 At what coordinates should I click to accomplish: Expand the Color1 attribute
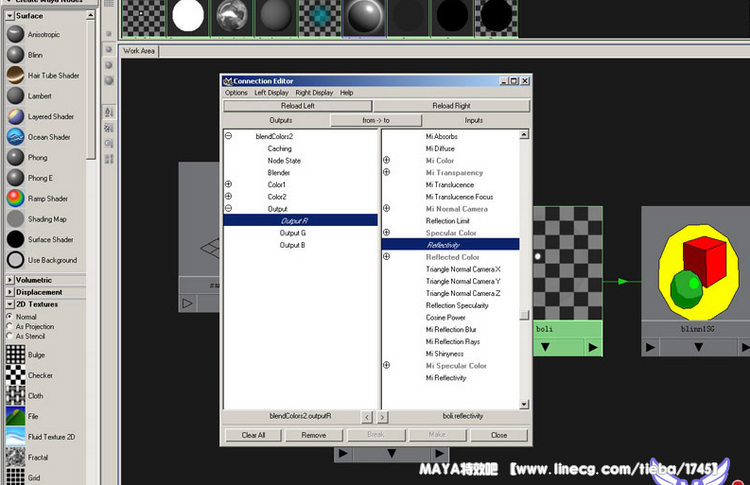[228, 185]
